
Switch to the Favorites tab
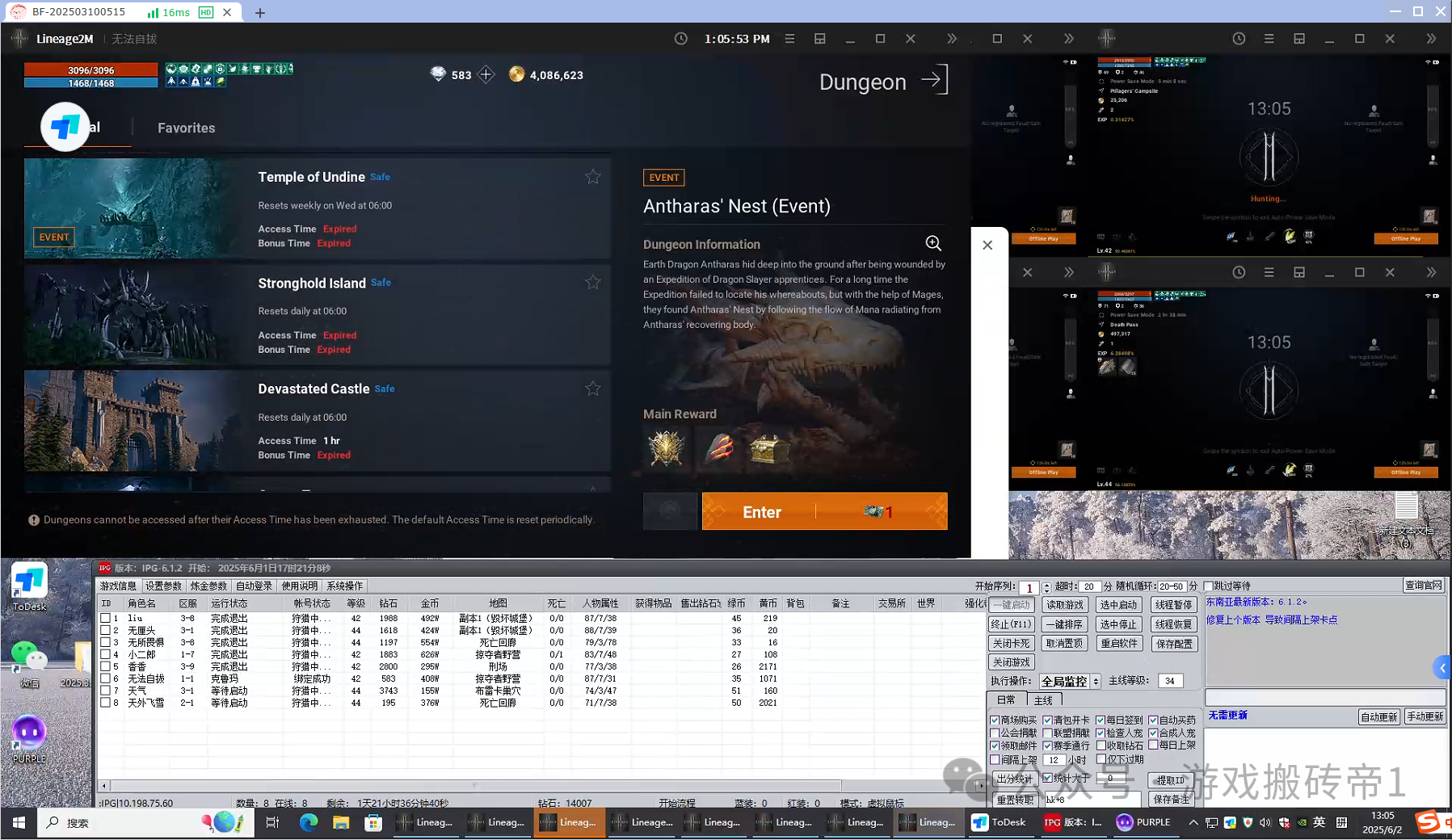[186, 128]
